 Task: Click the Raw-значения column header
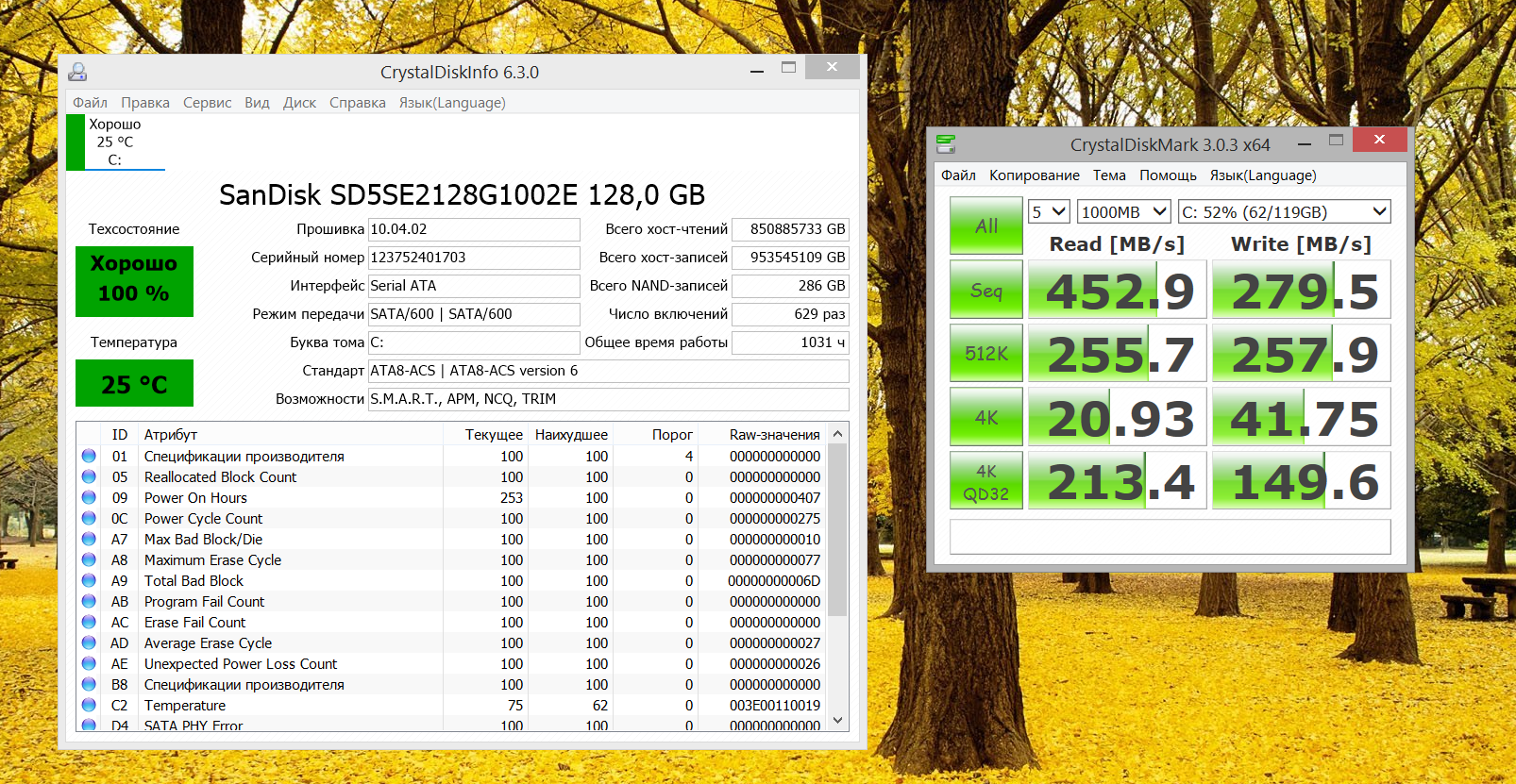tap(763, 434)
